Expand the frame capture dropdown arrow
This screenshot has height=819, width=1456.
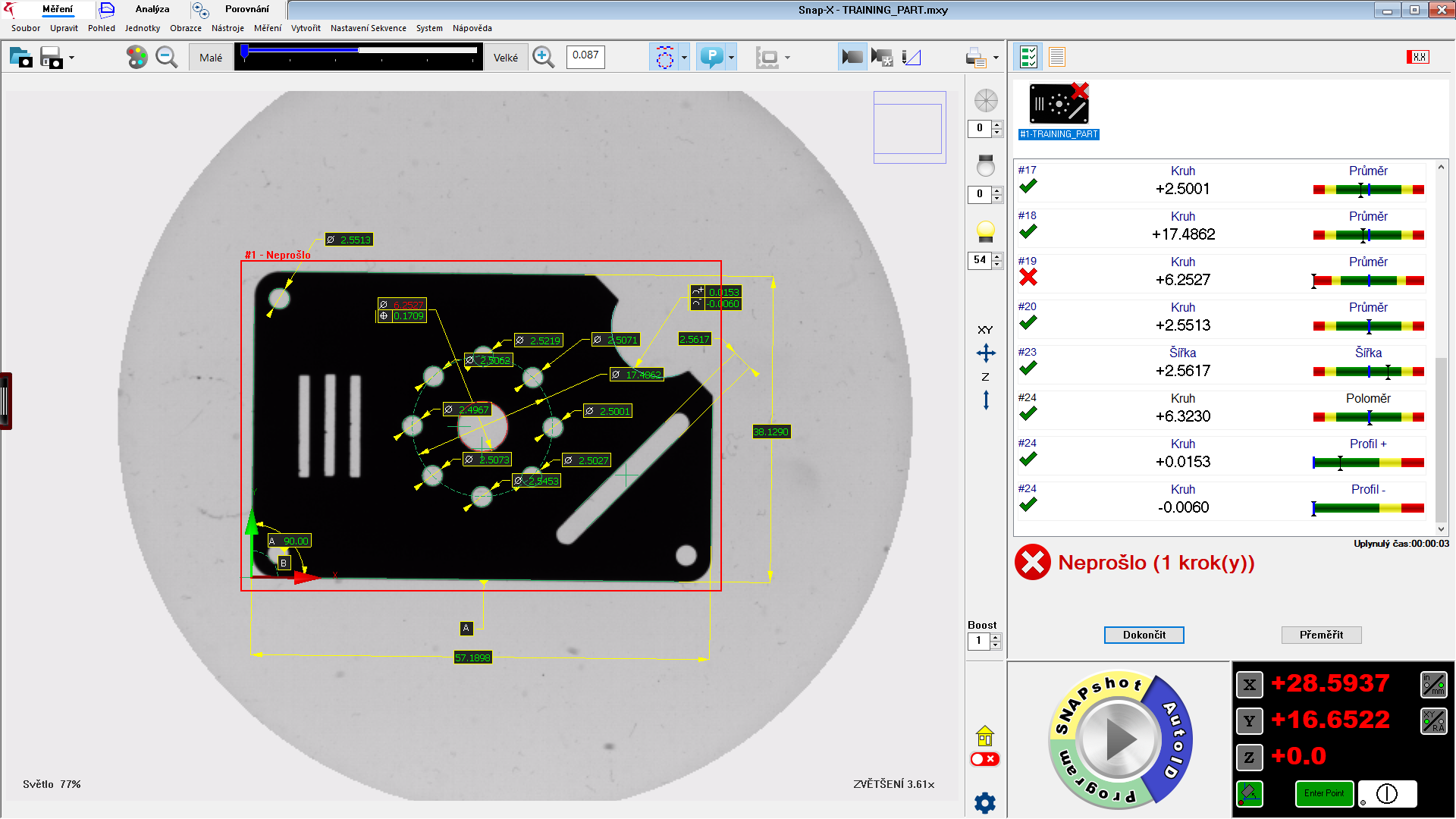coord(787,58)
